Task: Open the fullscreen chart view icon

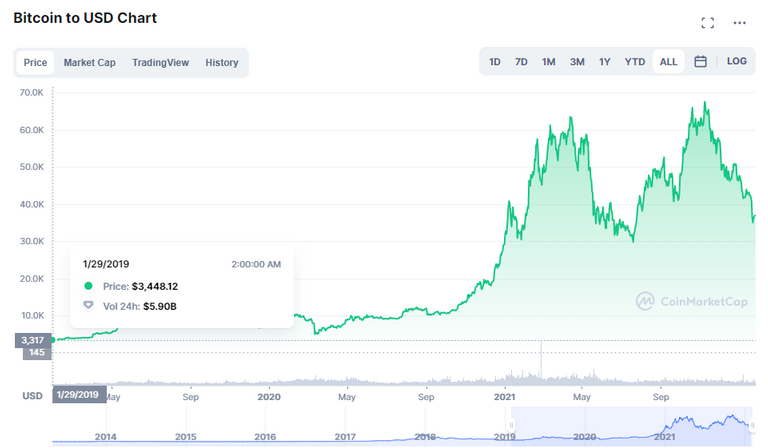Action: 707,23
